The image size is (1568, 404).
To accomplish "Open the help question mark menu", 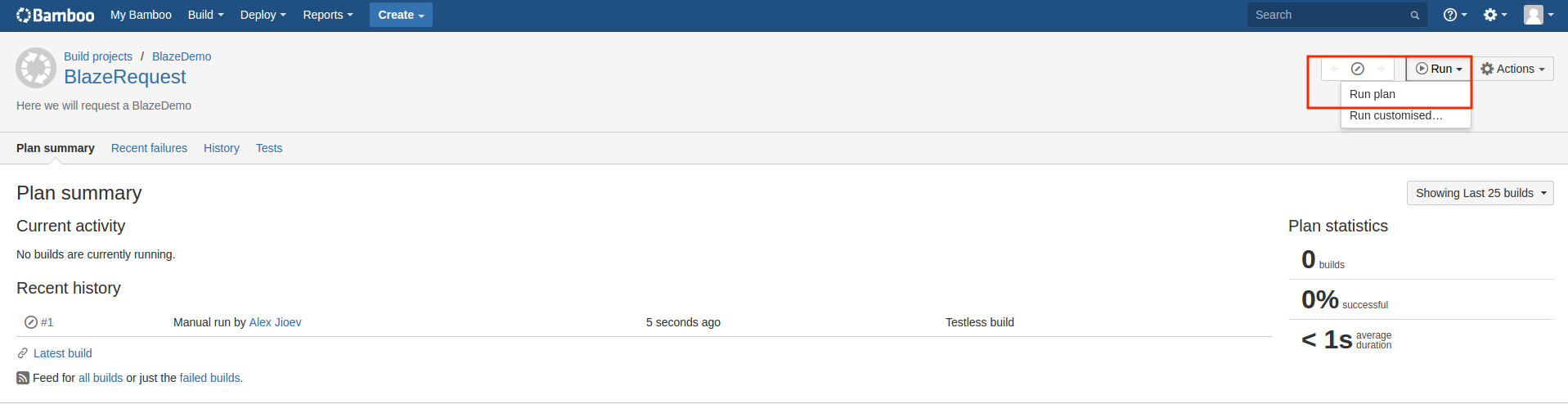I will click(1455, 15).
